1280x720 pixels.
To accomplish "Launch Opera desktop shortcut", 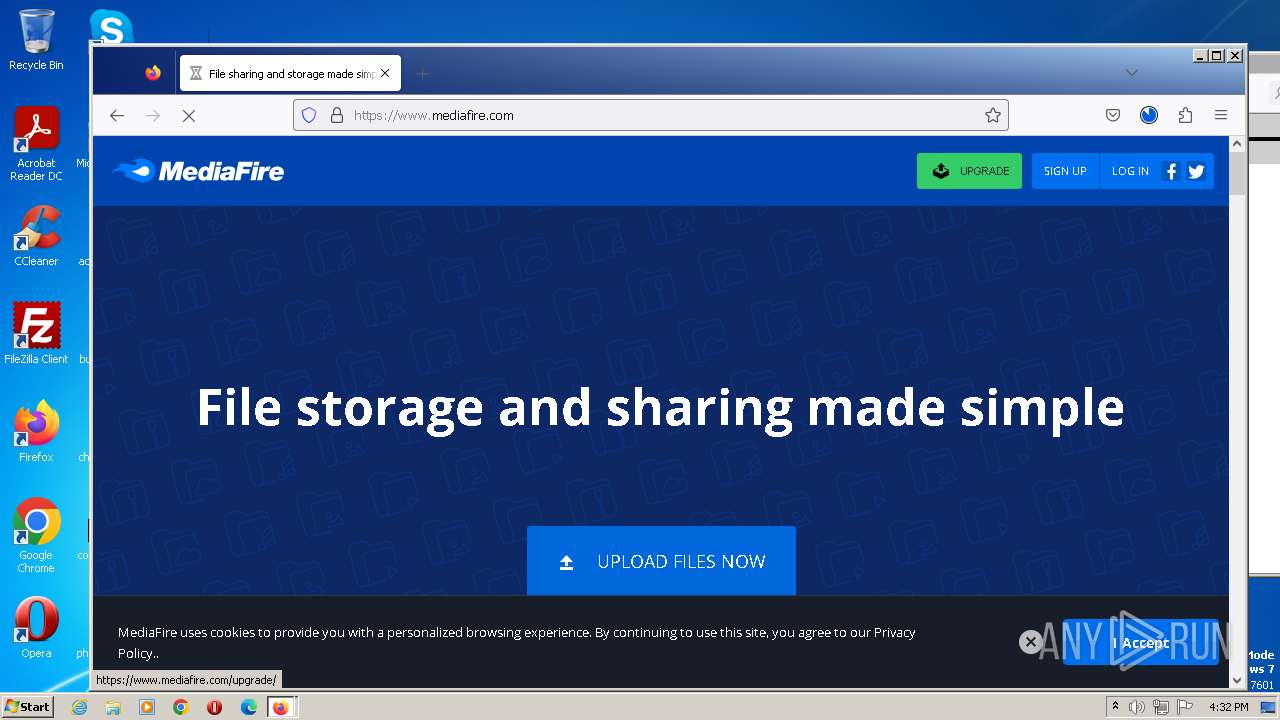I will click(36, 627).
